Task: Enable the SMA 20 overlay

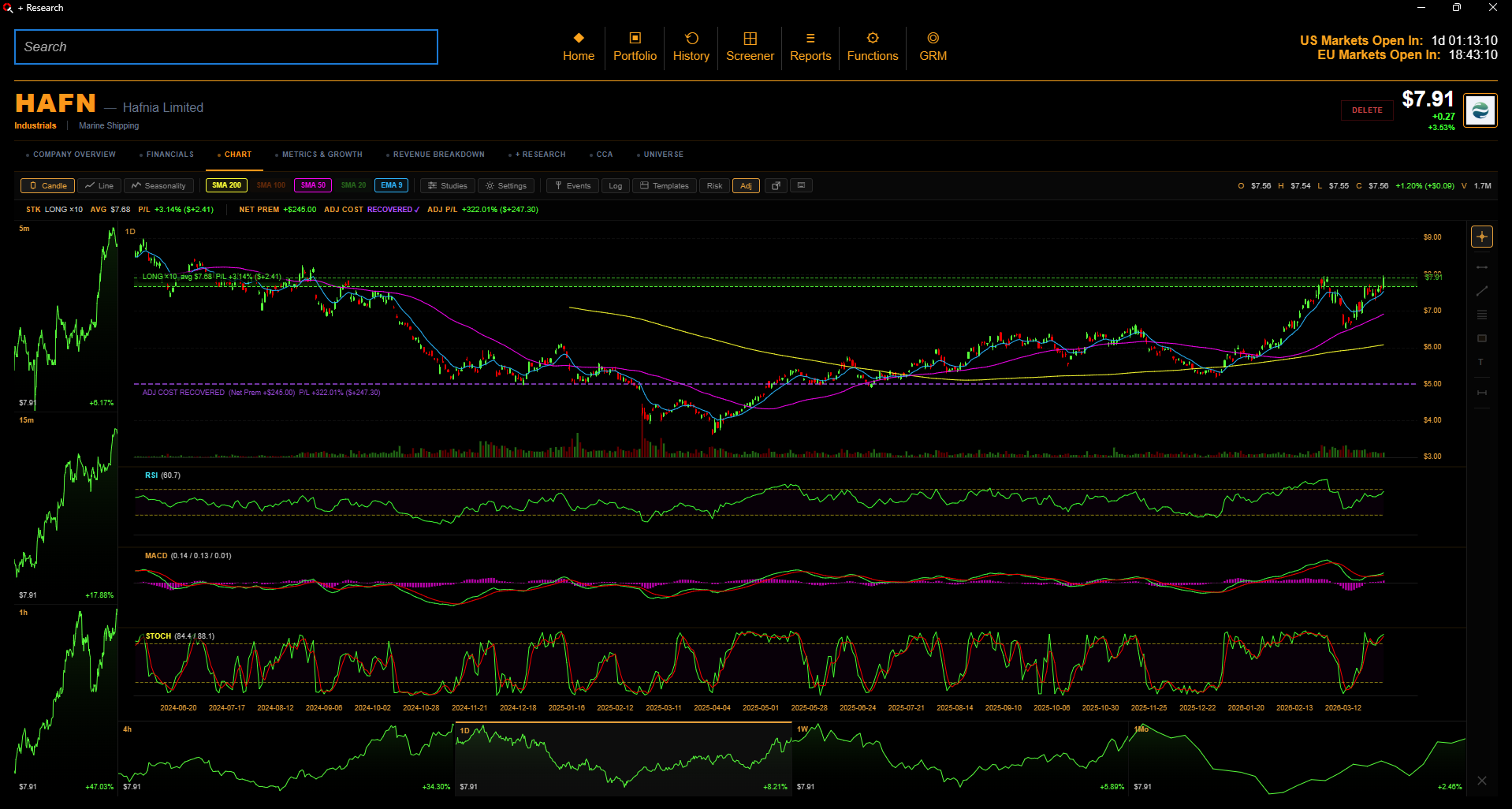Action: 353,185
